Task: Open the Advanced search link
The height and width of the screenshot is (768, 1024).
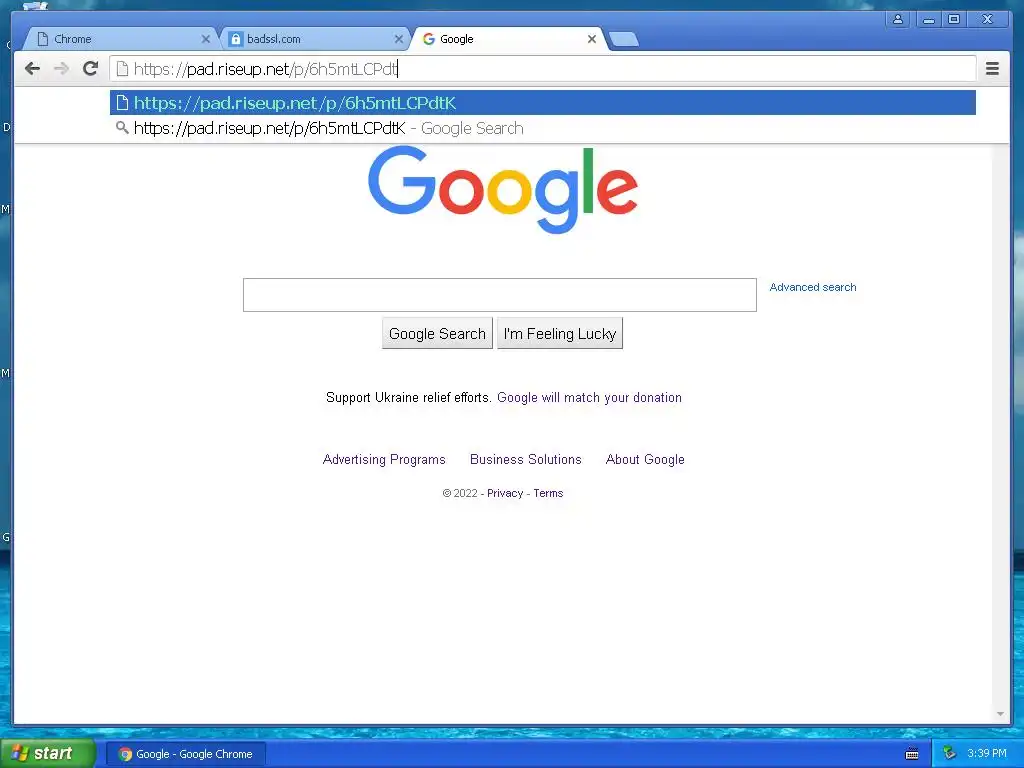Action: [x=812, y=287]
